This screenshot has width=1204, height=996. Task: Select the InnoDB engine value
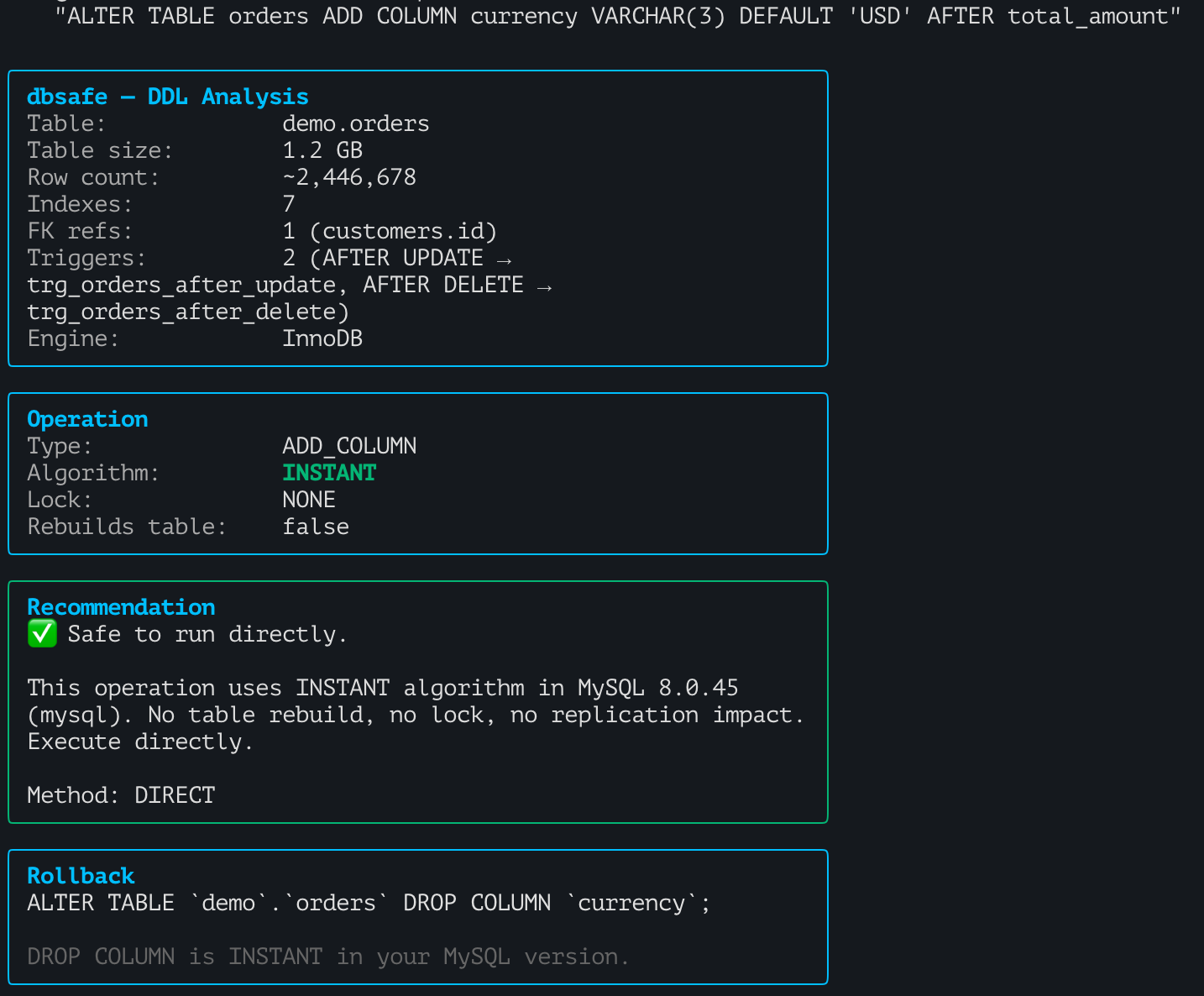point(322,338)
